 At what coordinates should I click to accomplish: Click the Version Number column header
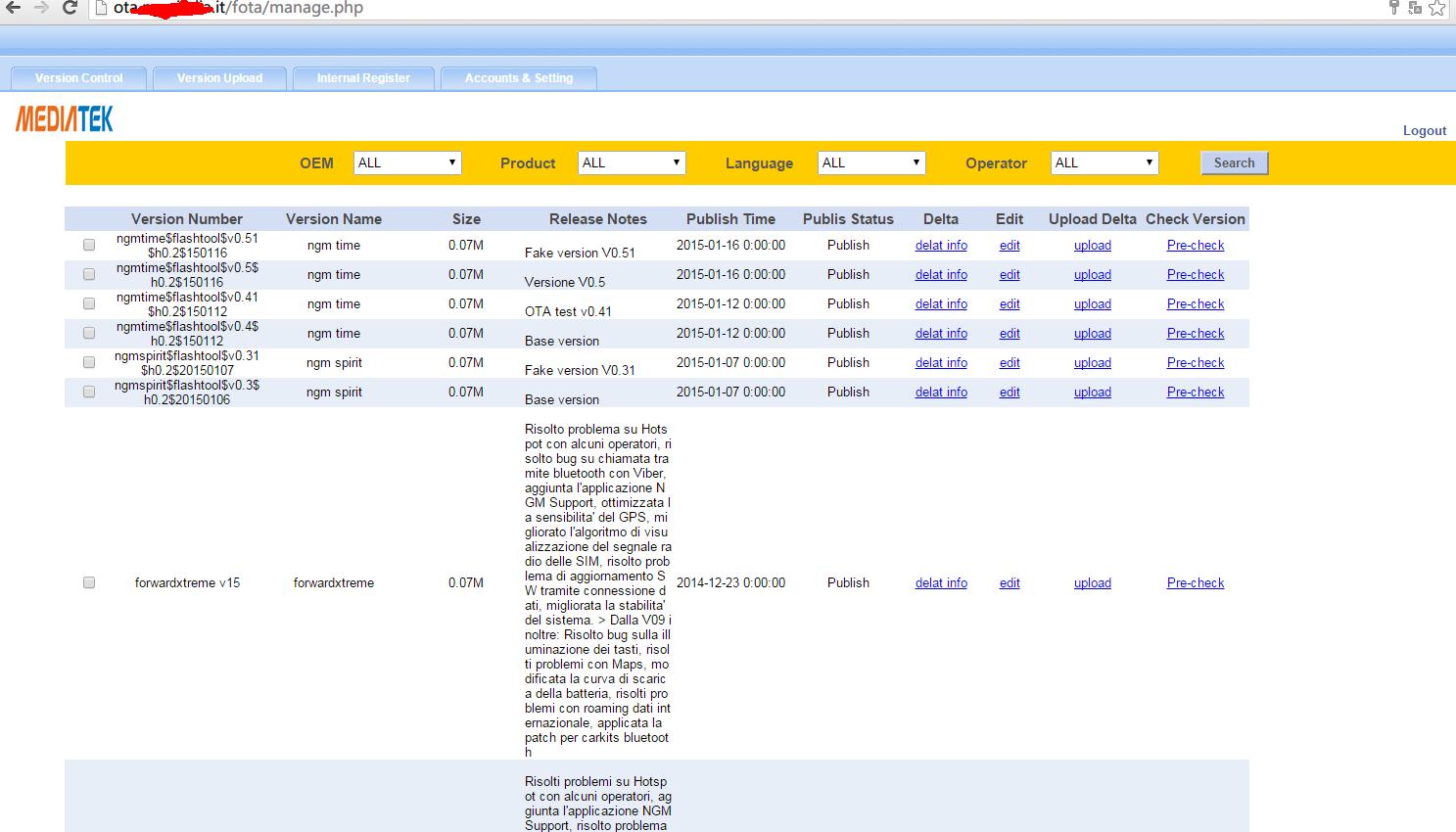[187, 219]
